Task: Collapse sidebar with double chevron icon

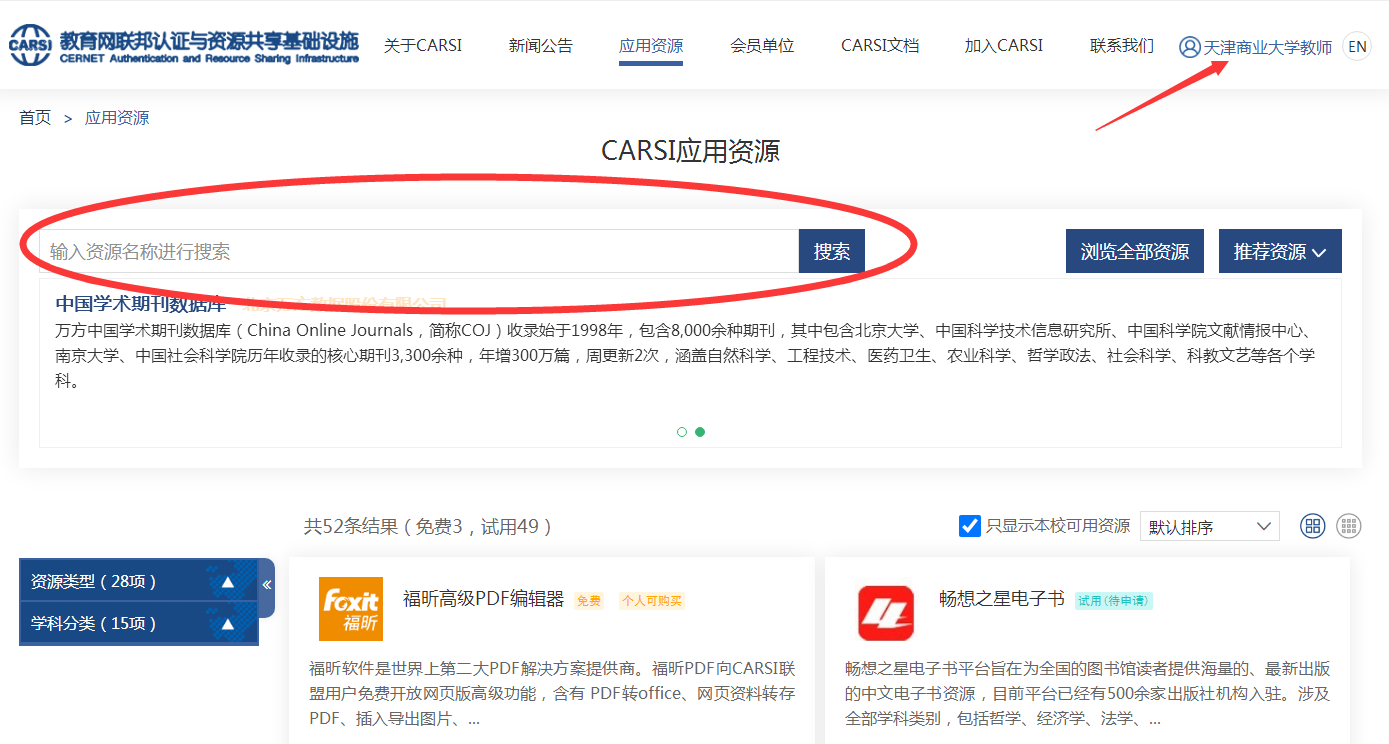Action: [x=267, y=585]
